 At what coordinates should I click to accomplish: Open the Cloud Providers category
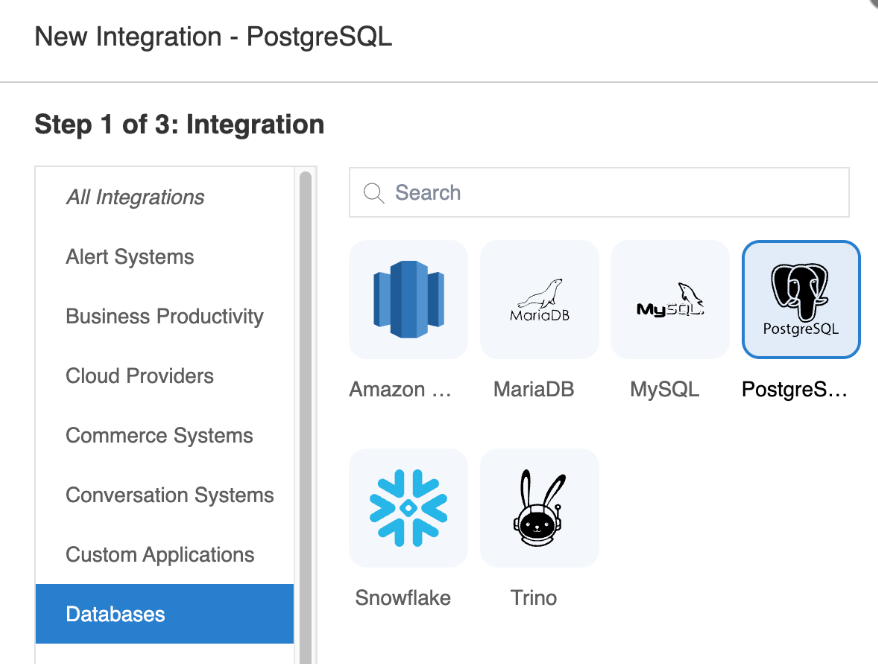[165, 376]
